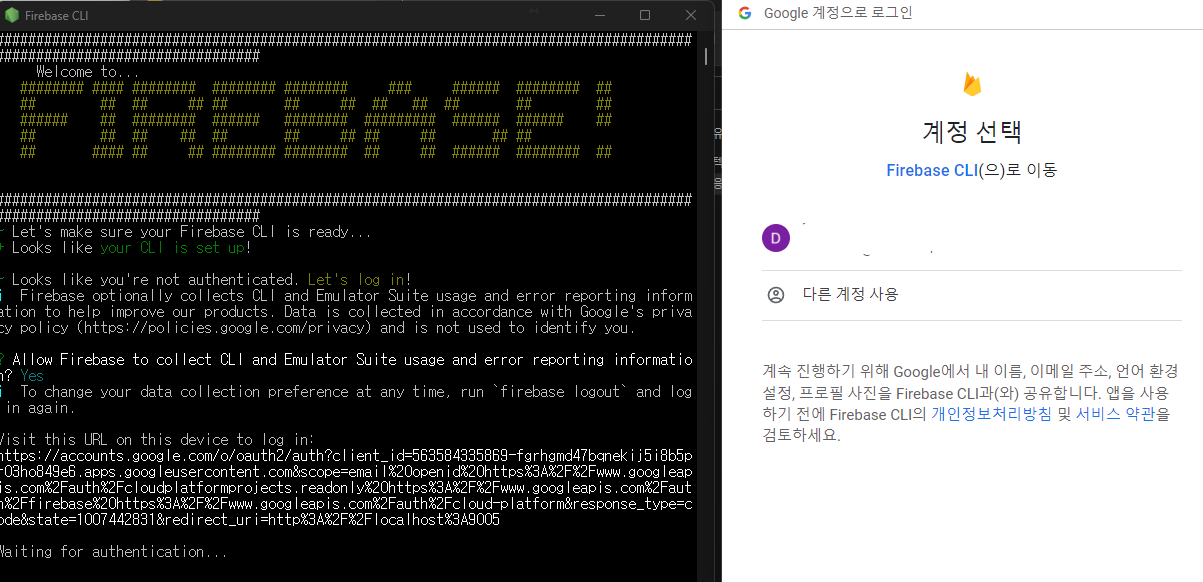Click the yellow FIREBASE ASCII art banner
This screenshot has width=1203, height=582.
pos(316,120)
